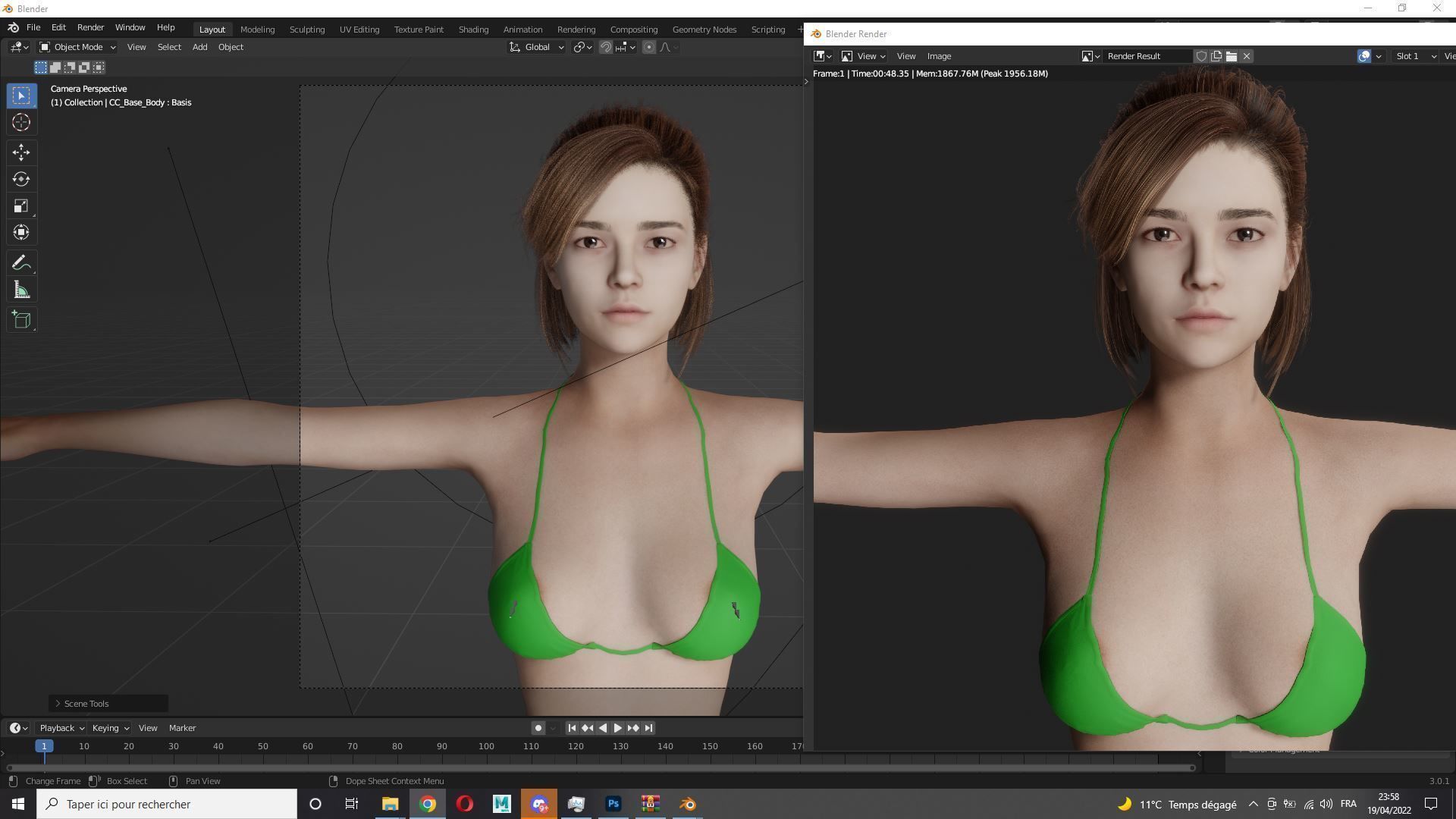Viewport: 1456px width, 819px height.
Task: Activate the Rotate tool
Action: click(x=21, y=179)
